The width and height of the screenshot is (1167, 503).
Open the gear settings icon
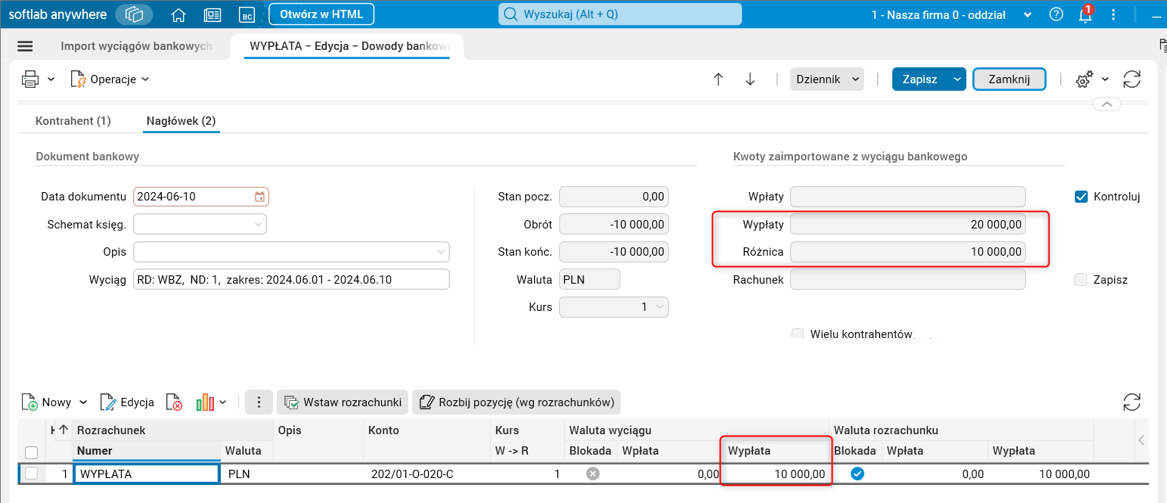tap(1084, 80)
